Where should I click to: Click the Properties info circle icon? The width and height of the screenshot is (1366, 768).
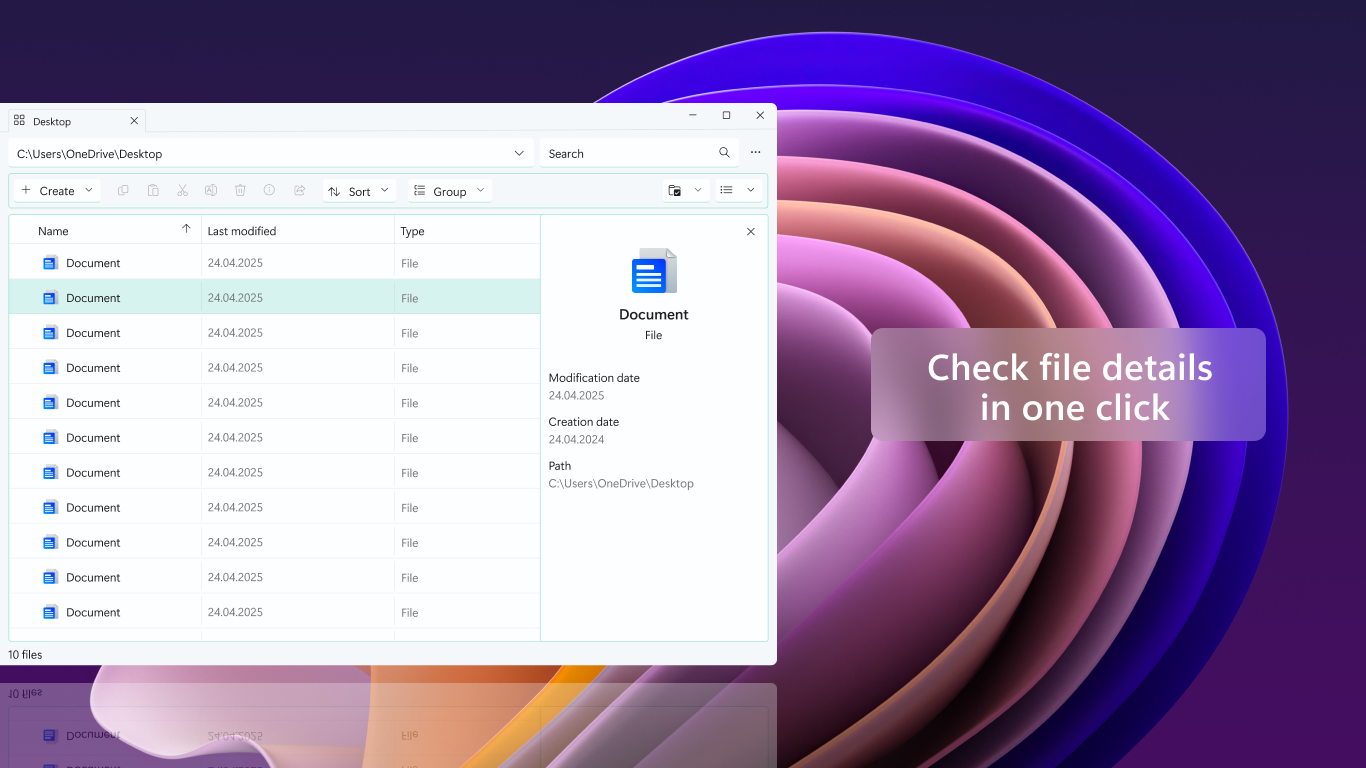click(x=269, y=190)
